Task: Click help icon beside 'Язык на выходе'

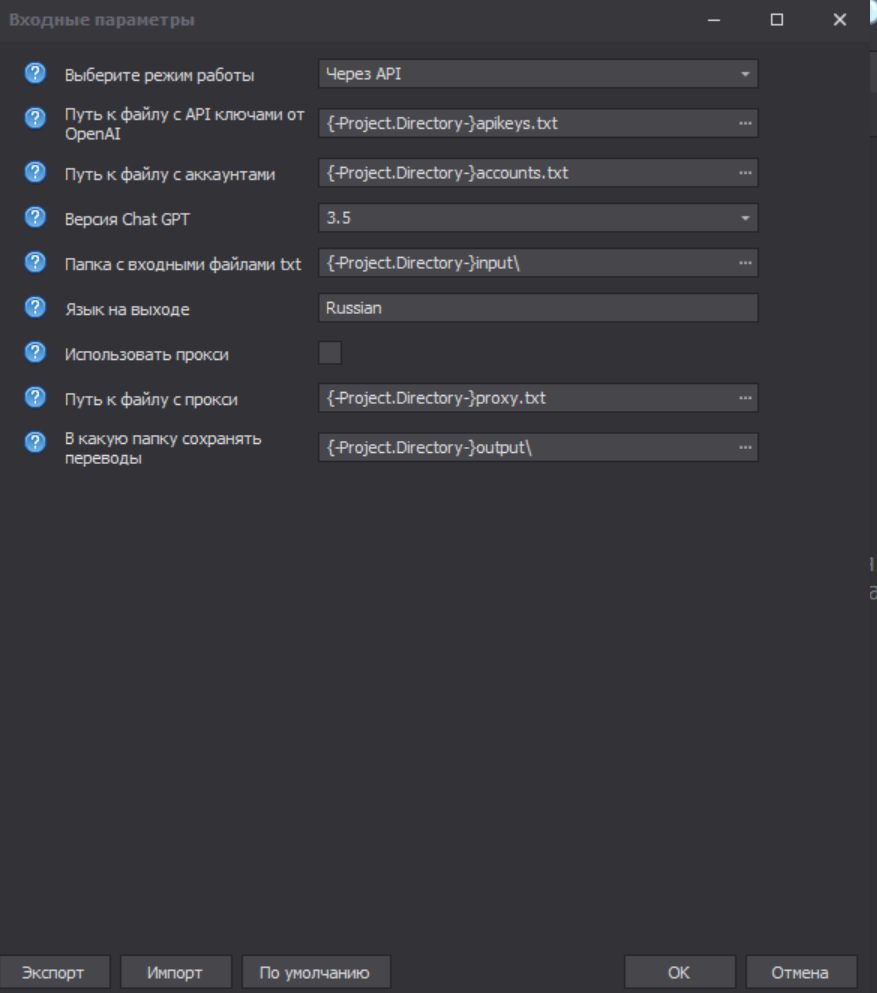Action: click(x=35, y=307)
